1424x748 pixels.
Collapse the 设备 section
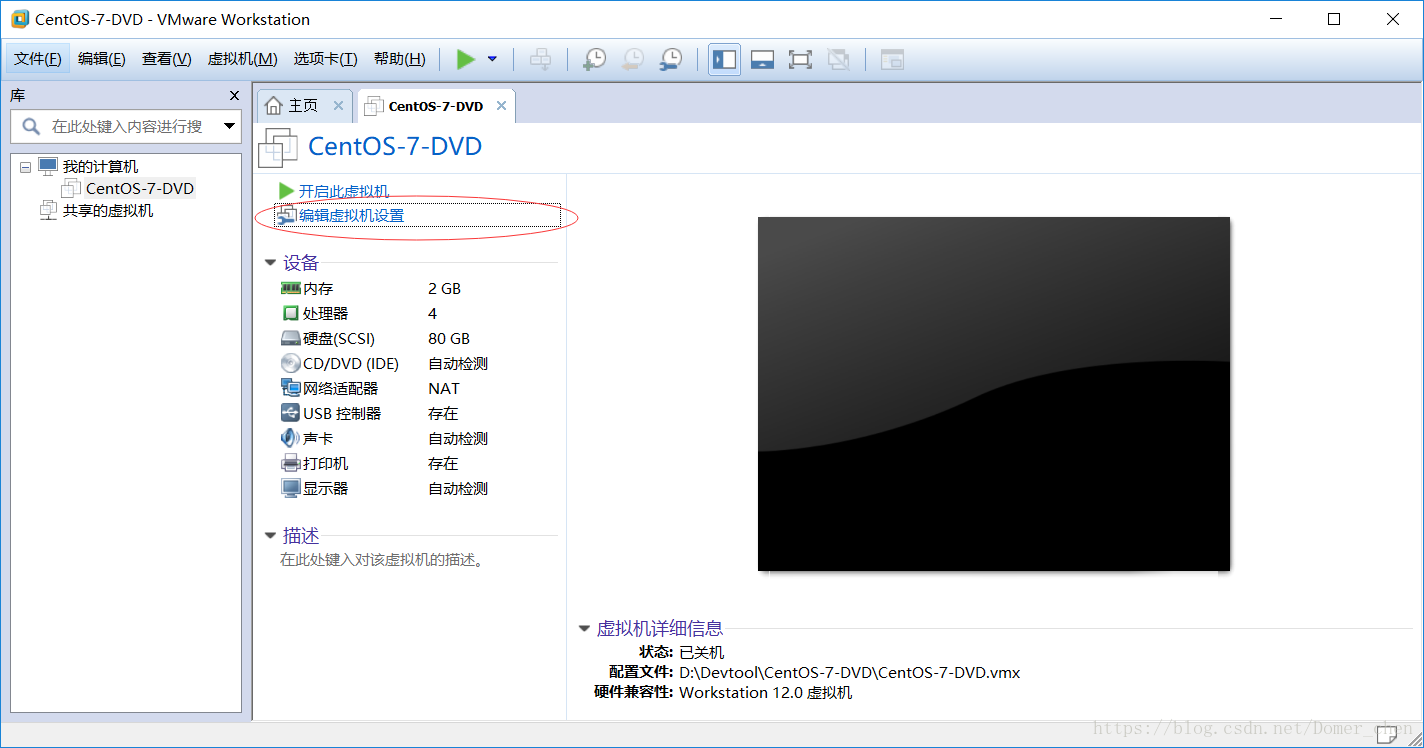point(270,263)
